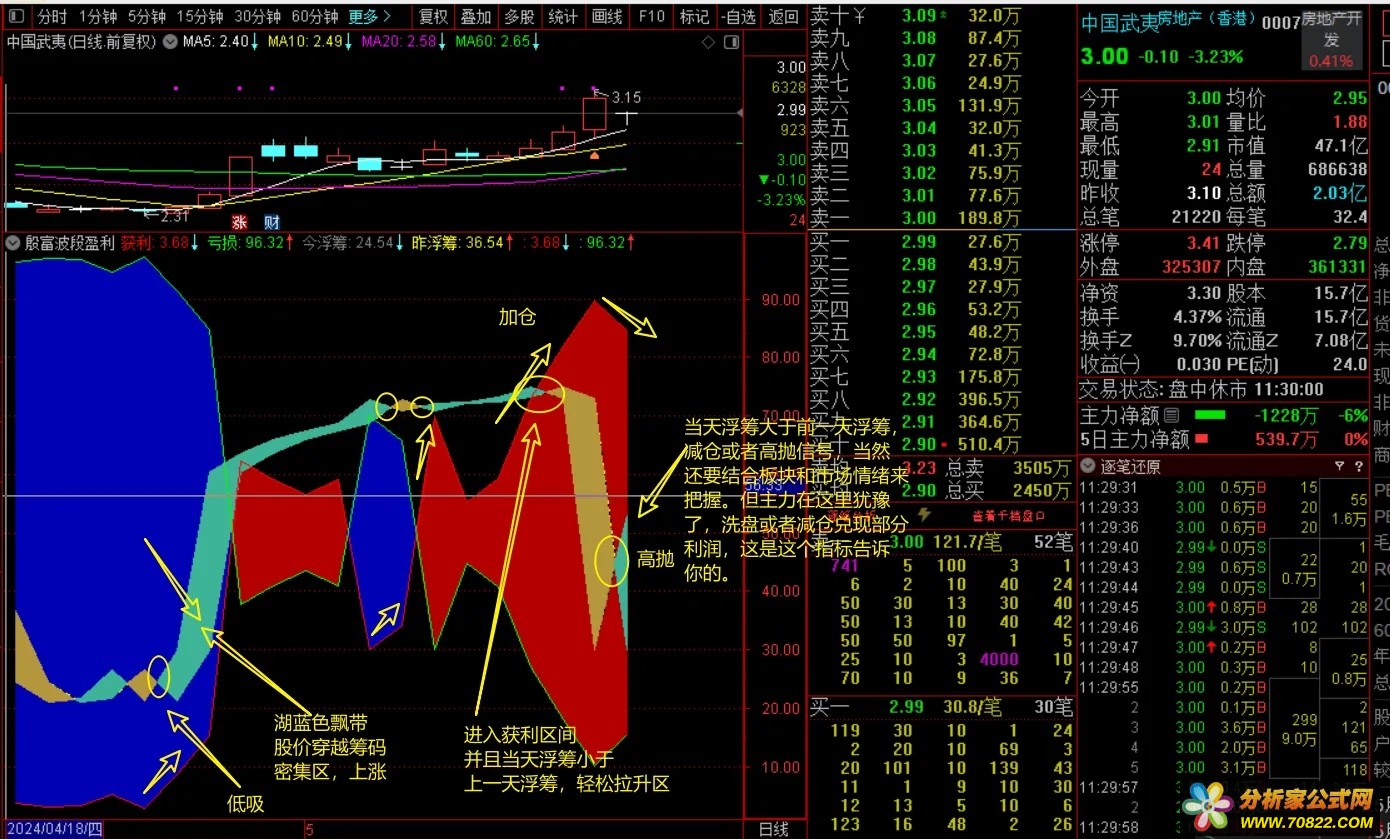Toggle the side panel icon beside the diamond
This screenshot has height=839, width=1390.
coord(732,42)
